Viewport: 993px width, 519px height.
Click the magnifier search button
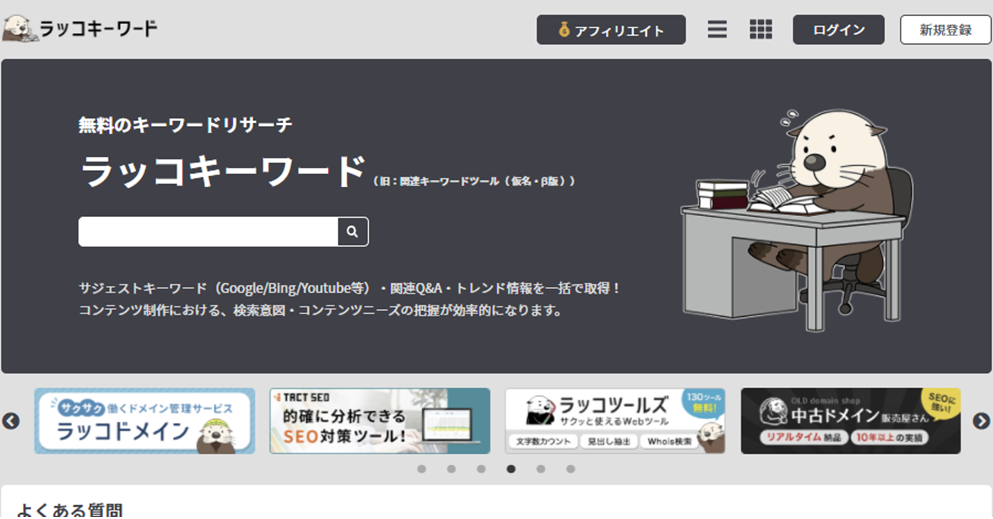353,232
